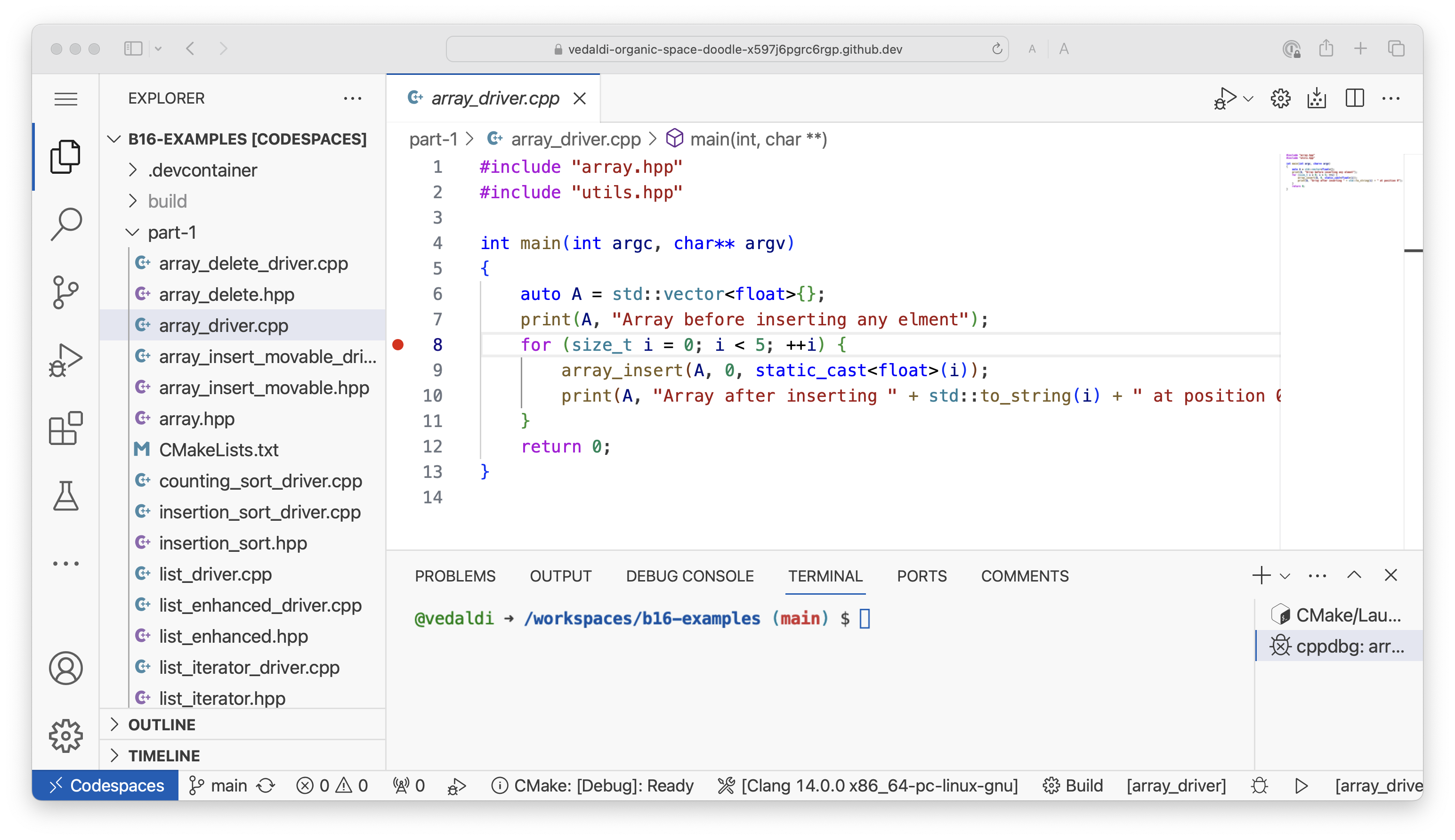Click the status bar debug bug icon
Screen dimensions: 1455x840
1260,786
